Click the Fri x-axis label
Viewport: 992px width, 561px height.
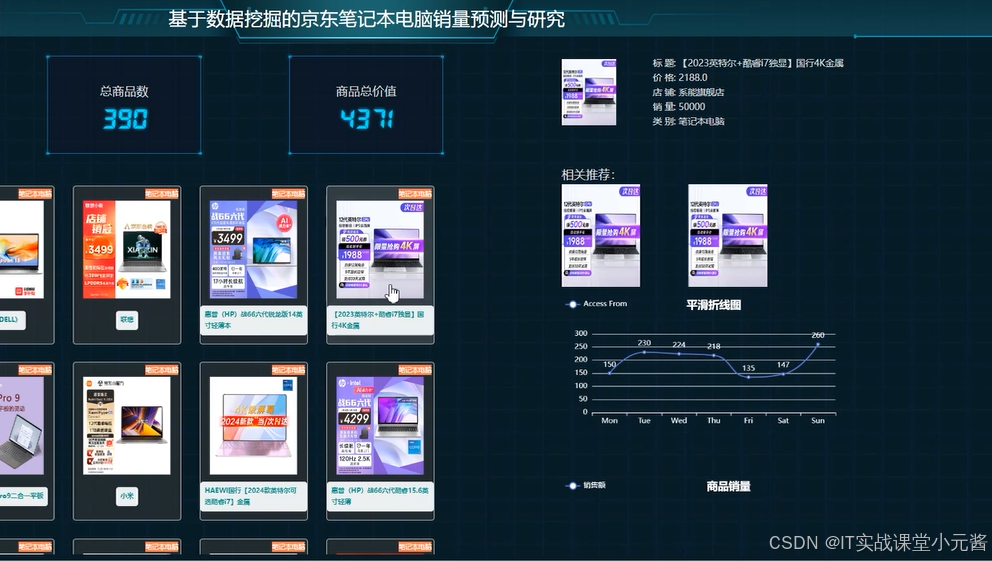tap(748, 421)
